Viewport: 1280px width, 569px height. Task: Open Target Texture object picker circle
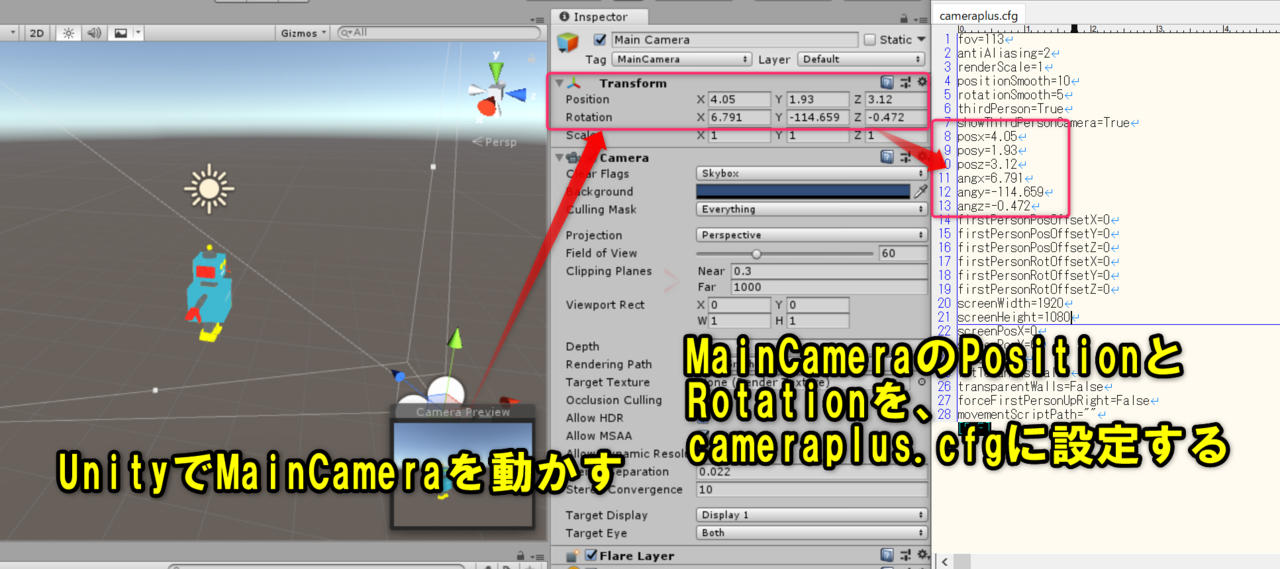click(921, 382)
